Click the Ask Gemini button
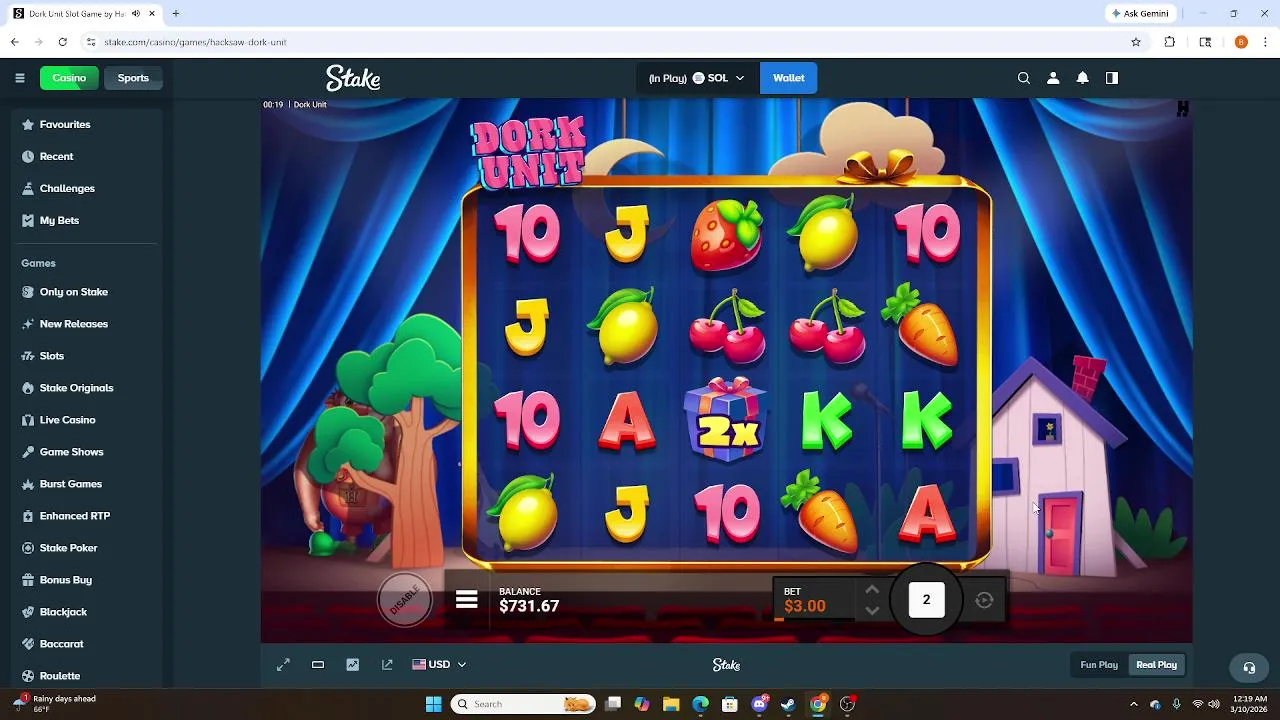The width and height of the screenshot is (1280, 720). 1140,14
